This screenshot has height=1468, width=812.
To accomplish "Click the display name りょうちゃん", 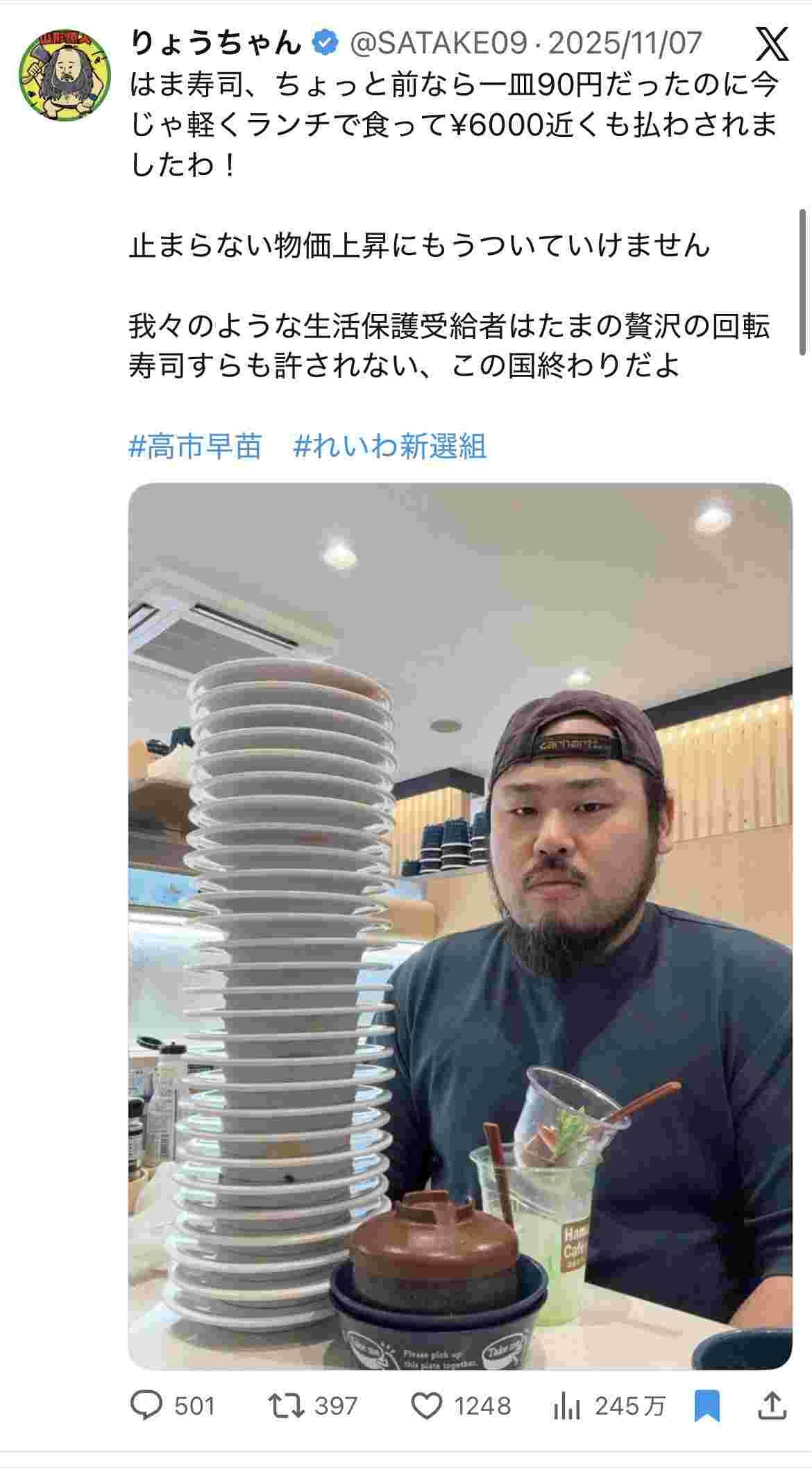I will click(217, 44).
